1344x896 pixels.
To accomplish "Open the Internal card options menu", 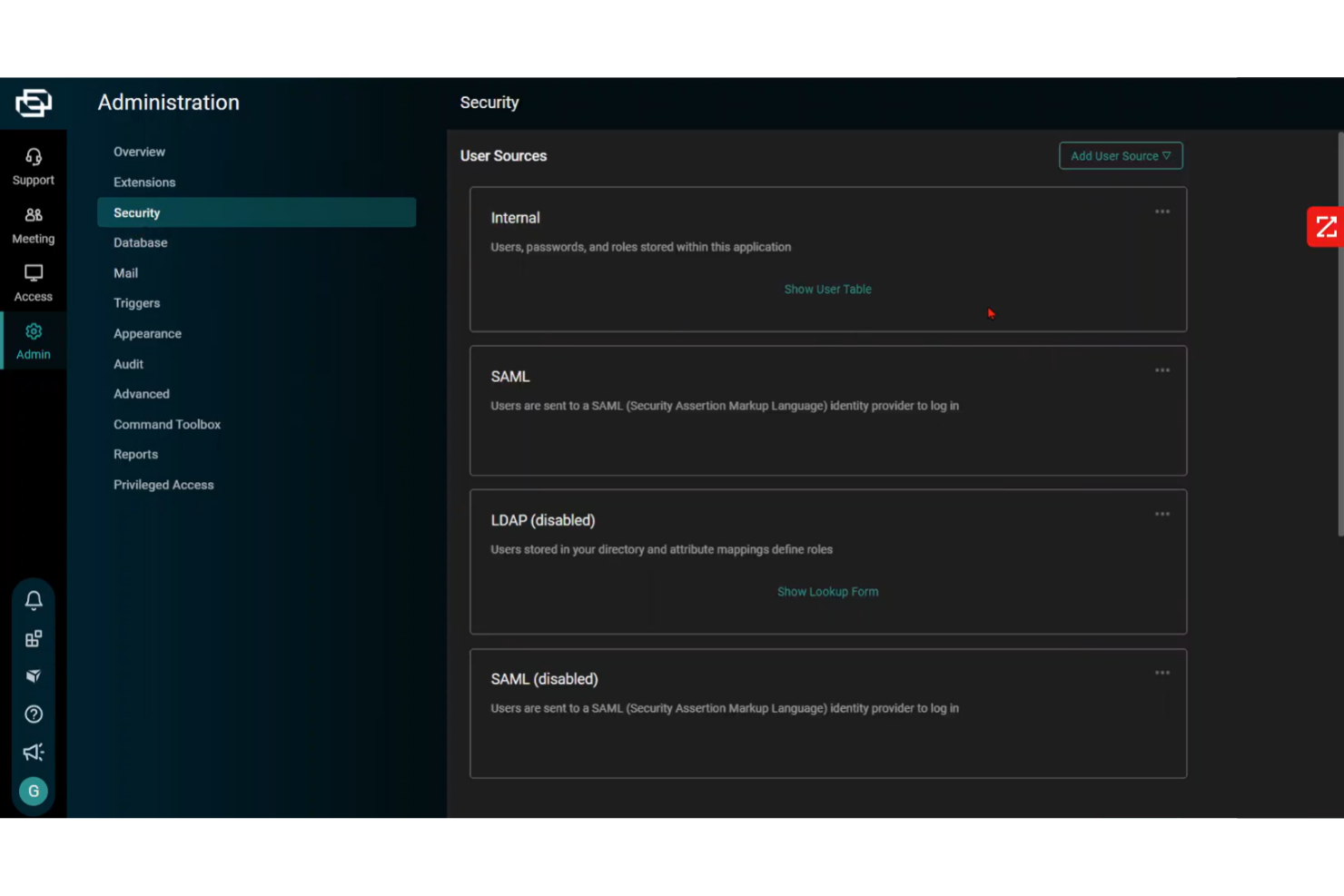I will (x=1162, y=211).
